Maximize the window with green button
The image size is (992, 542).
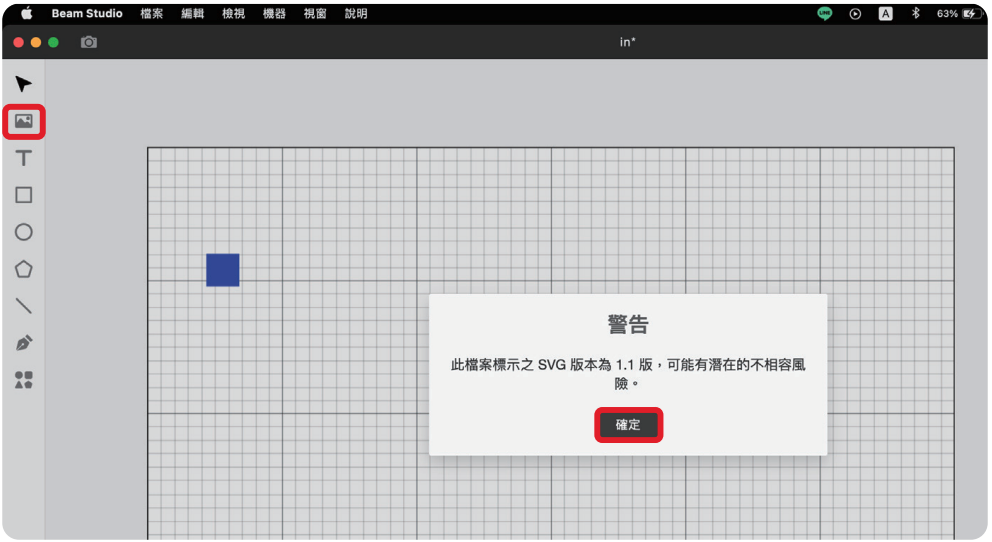coord(54,42)
